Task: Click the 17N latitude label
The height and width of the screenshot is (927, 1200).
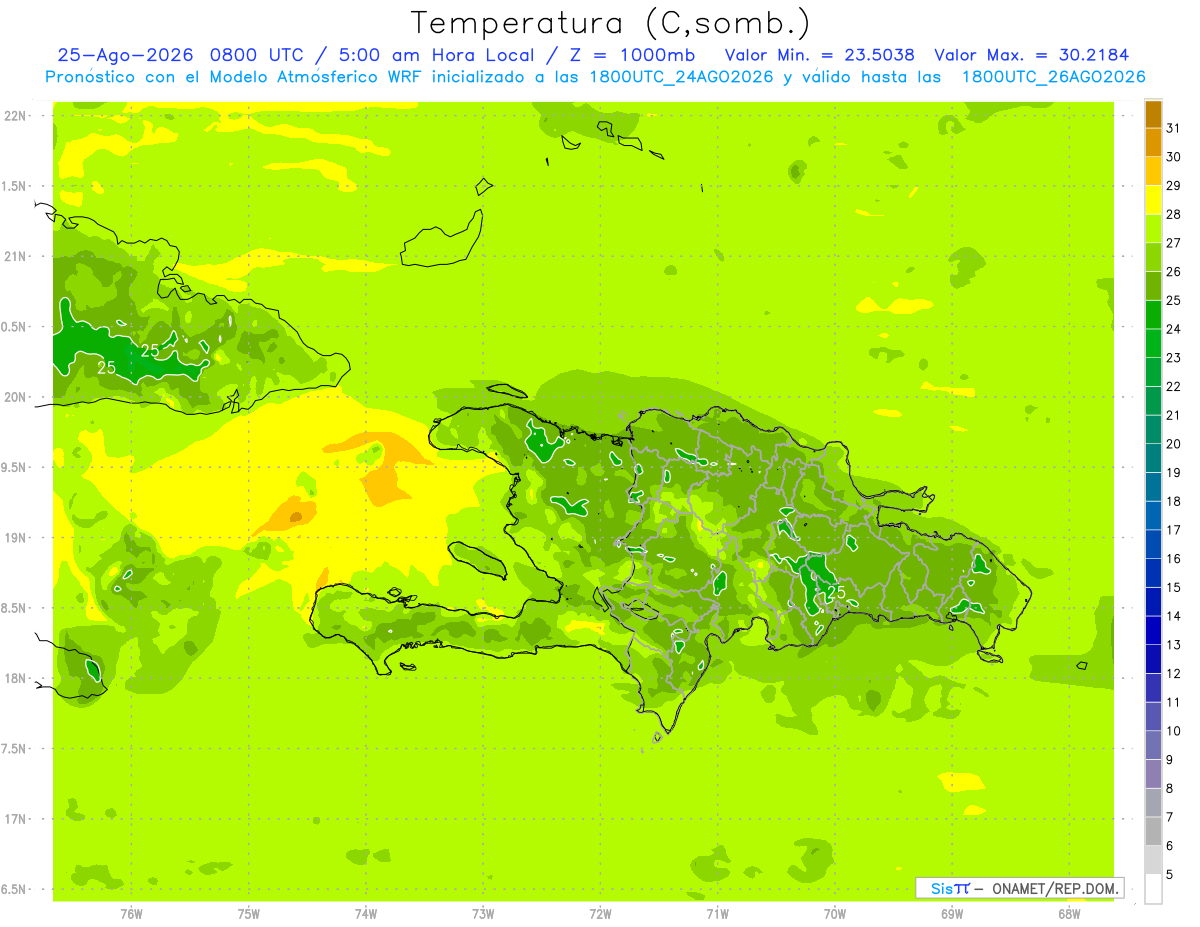Action: click(15, 819)
